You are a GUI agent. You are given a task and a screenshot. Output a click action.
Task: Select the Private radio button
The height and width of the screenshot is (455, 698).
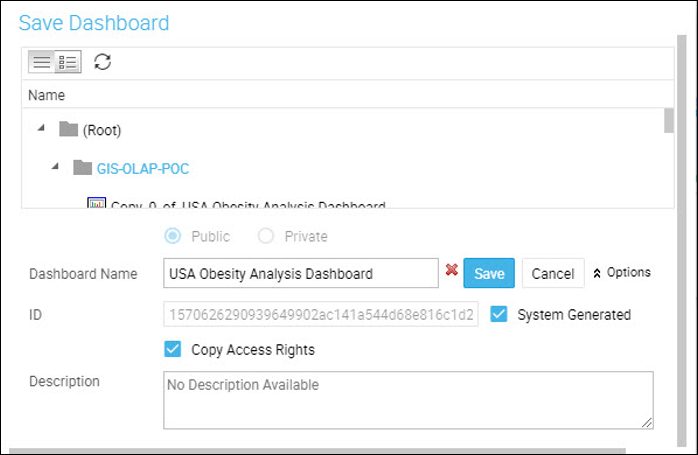[x=266, y=236]
